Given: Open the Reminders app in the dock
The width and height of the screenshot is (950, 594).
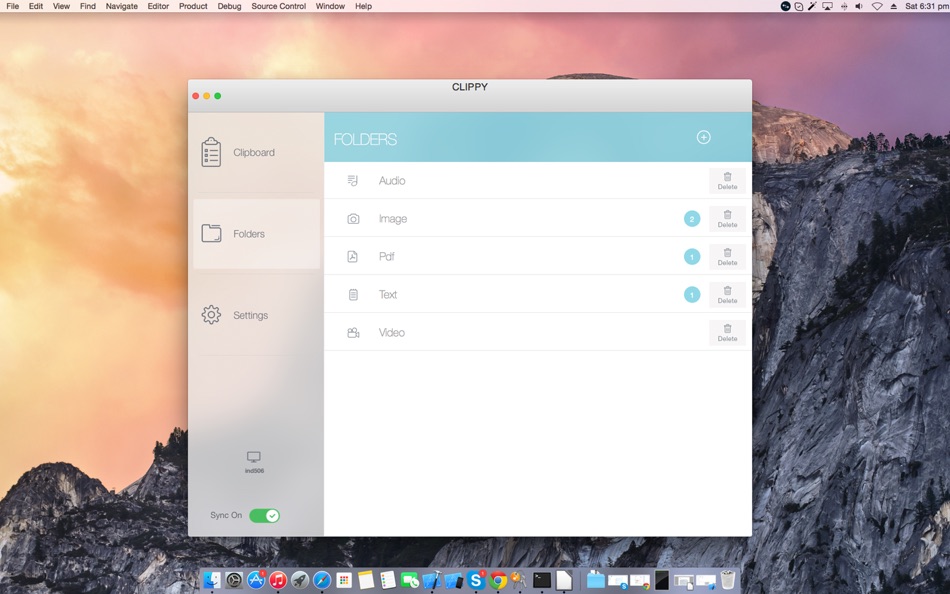Looking at the screenshot, I should (x=388, y=580).
